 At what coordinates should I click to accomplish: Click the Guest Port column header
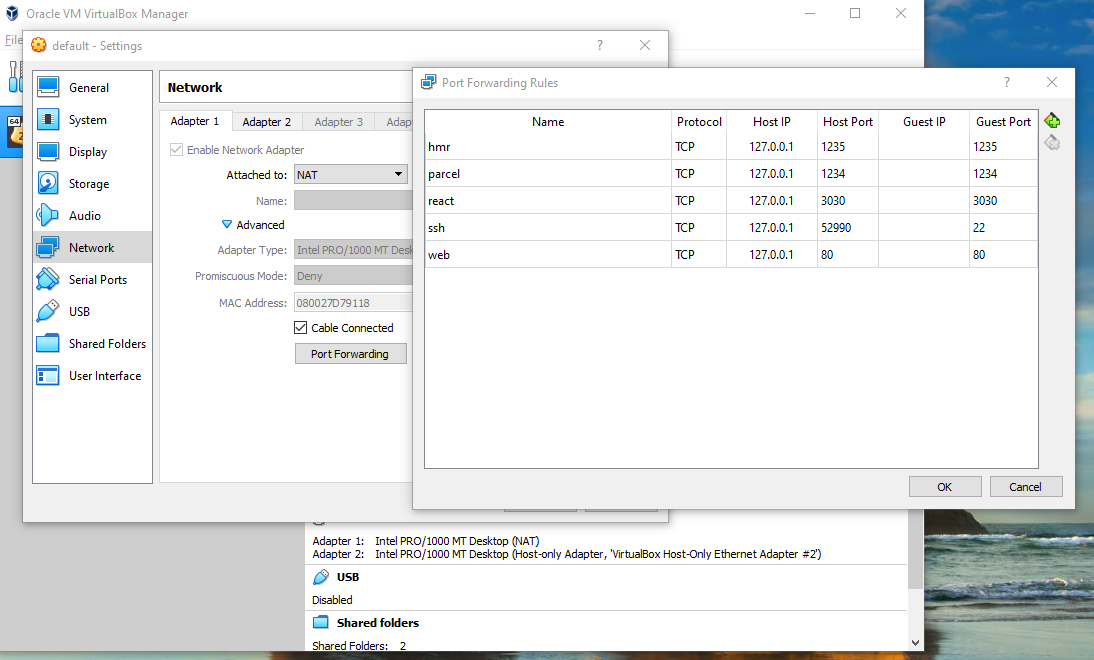(x=1003, y=121)
